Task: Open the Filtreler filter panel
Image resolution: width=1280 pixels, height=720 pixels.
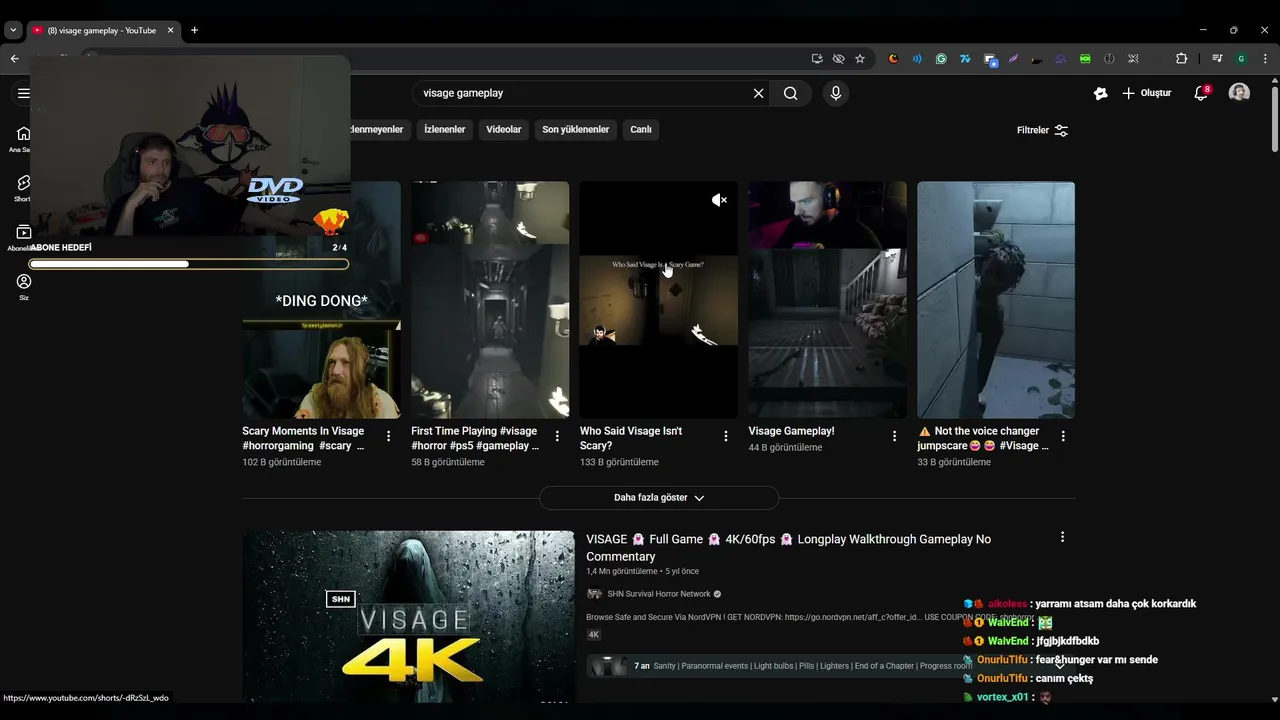Action: (1042, 130)
